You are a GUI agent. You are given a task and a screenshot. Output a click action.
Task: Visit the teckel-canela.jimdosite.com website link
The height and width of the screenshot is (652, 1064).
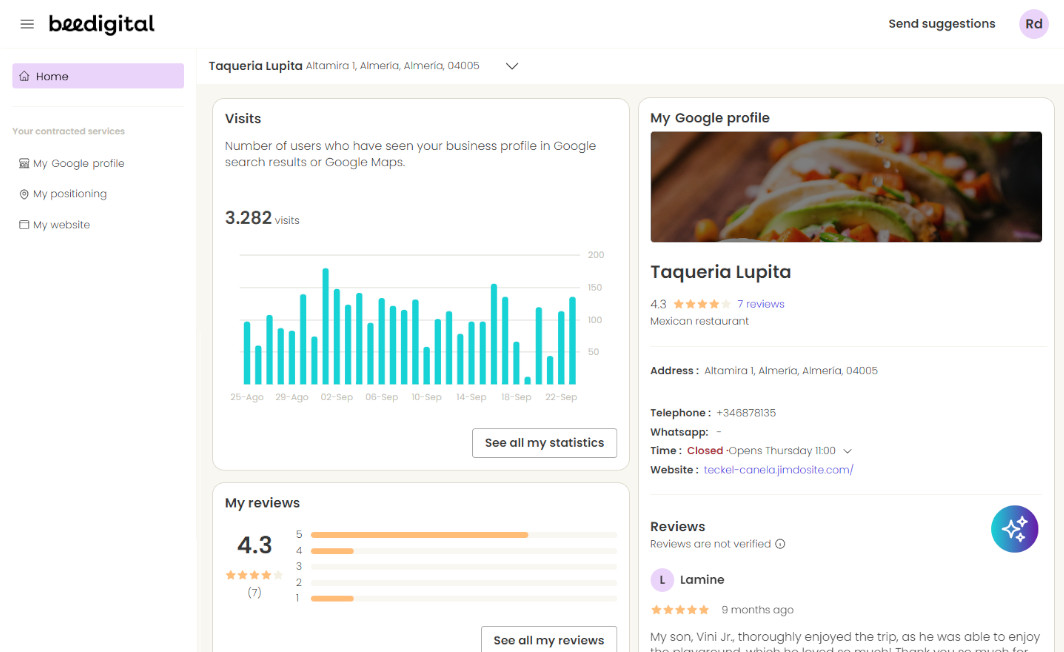click(778, 470)
